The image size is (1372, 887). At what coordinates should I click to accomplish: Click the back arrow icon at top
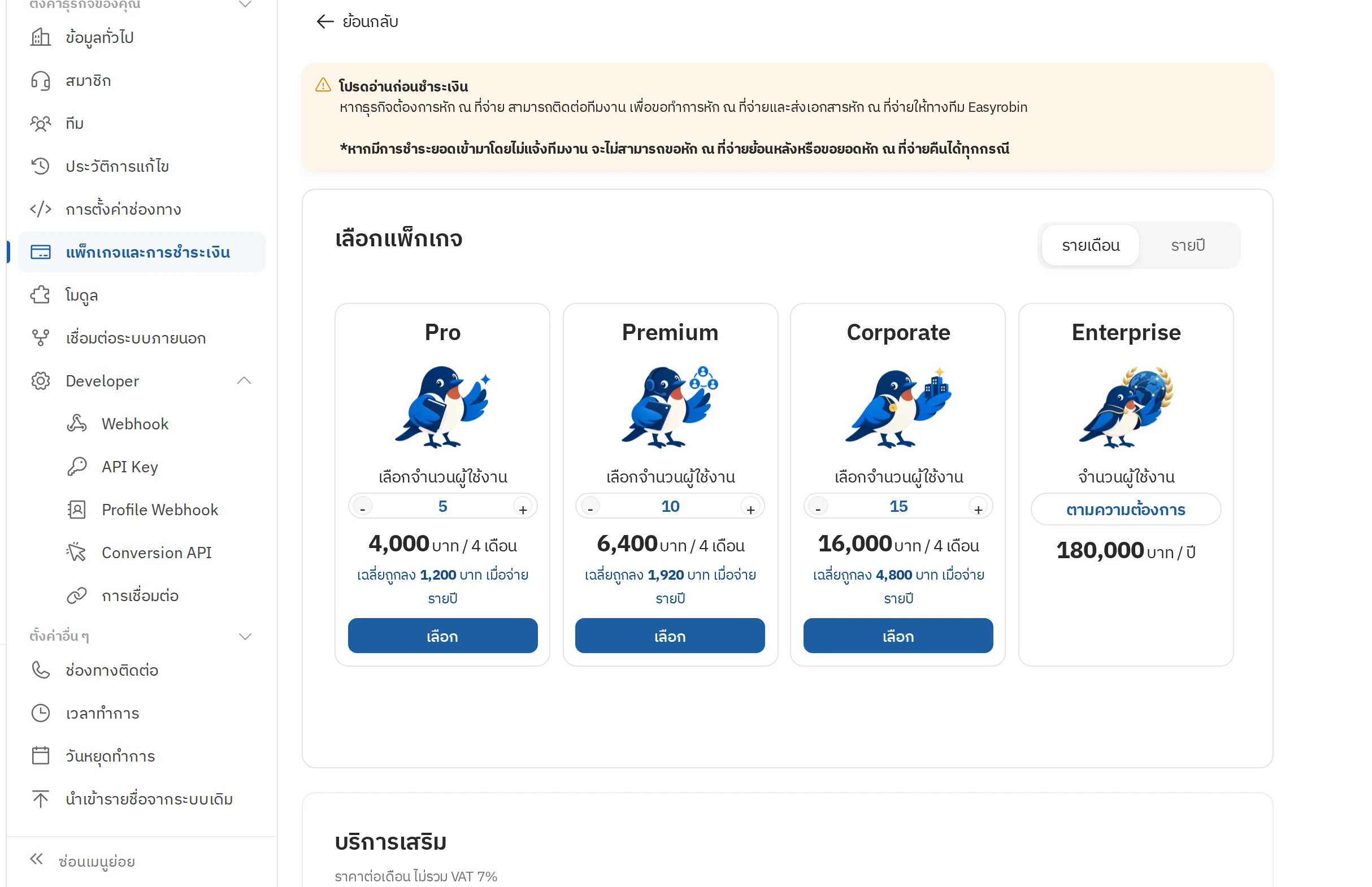point(325,22)
